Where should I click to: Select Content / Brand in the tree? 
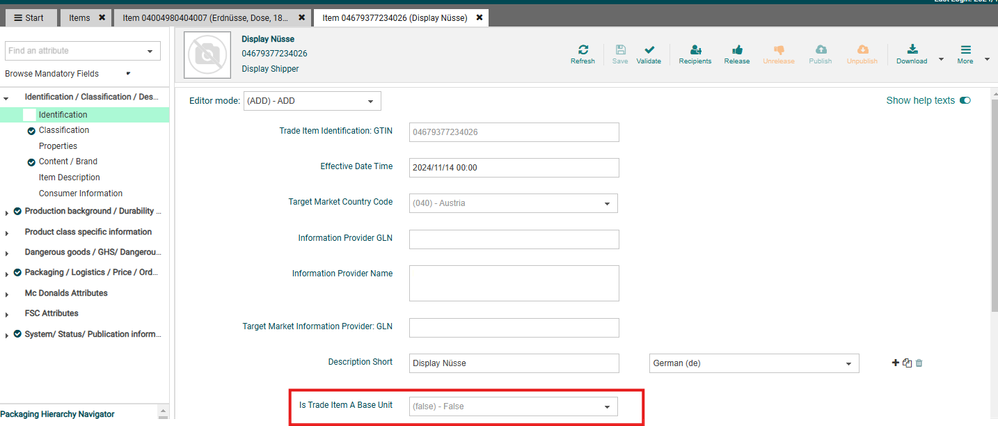point(68,162)
